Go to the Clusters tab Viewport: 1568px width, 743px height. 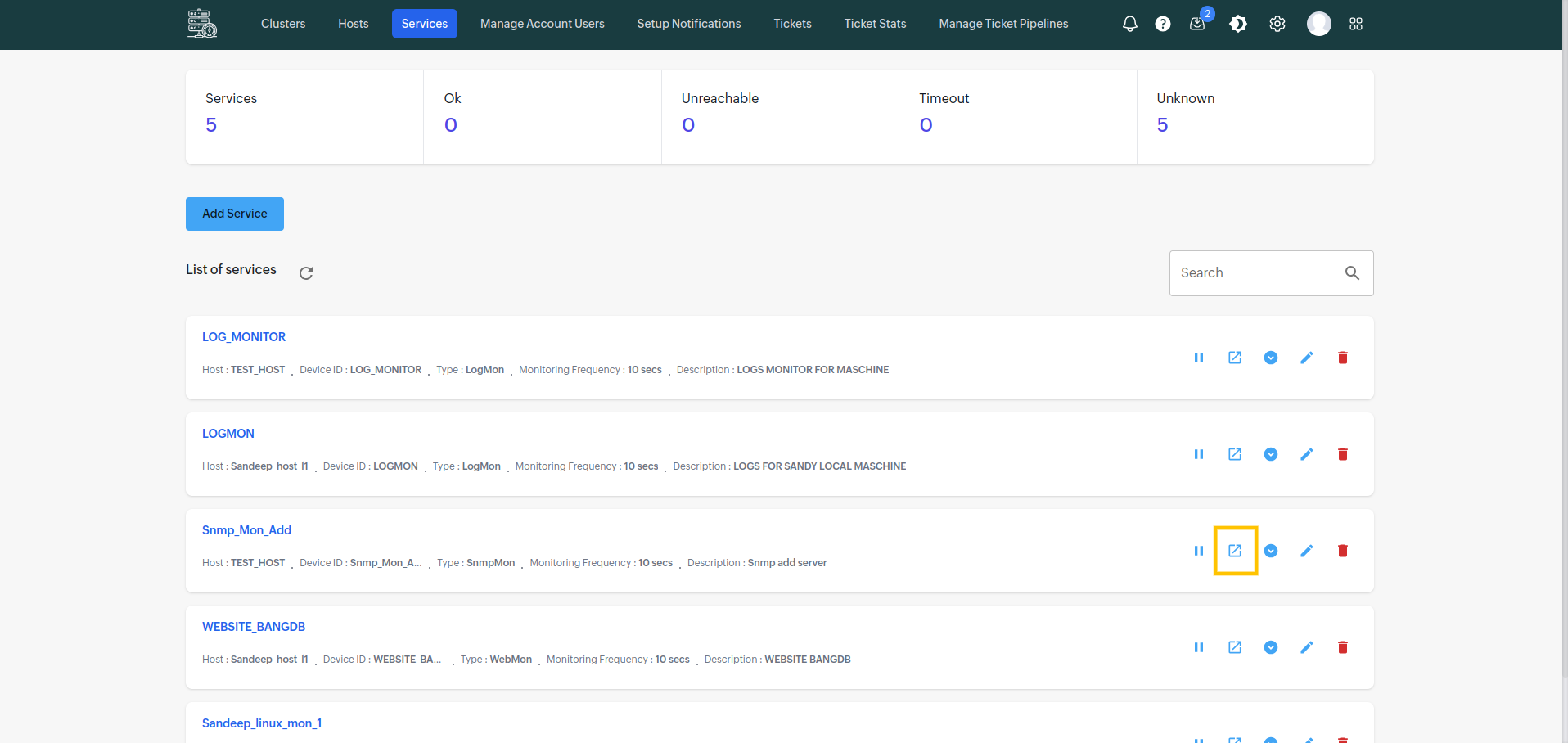283,24
